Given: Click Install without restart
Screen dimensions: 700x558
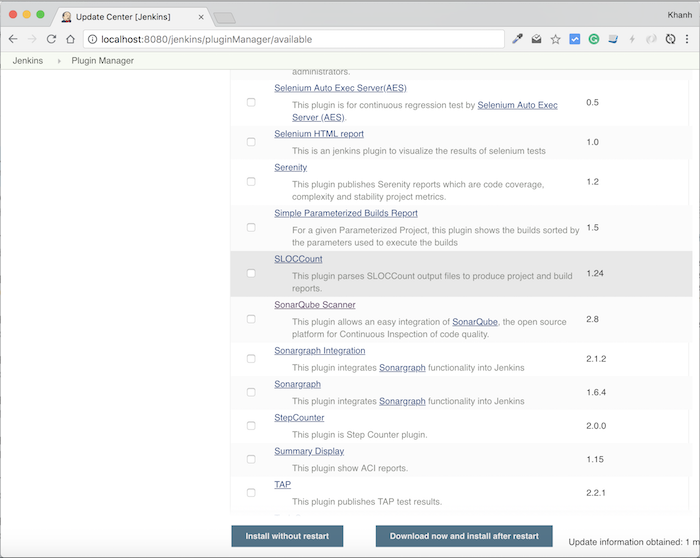Looking at the screenshot, I should pyautogui.click(x=287, y=536).
